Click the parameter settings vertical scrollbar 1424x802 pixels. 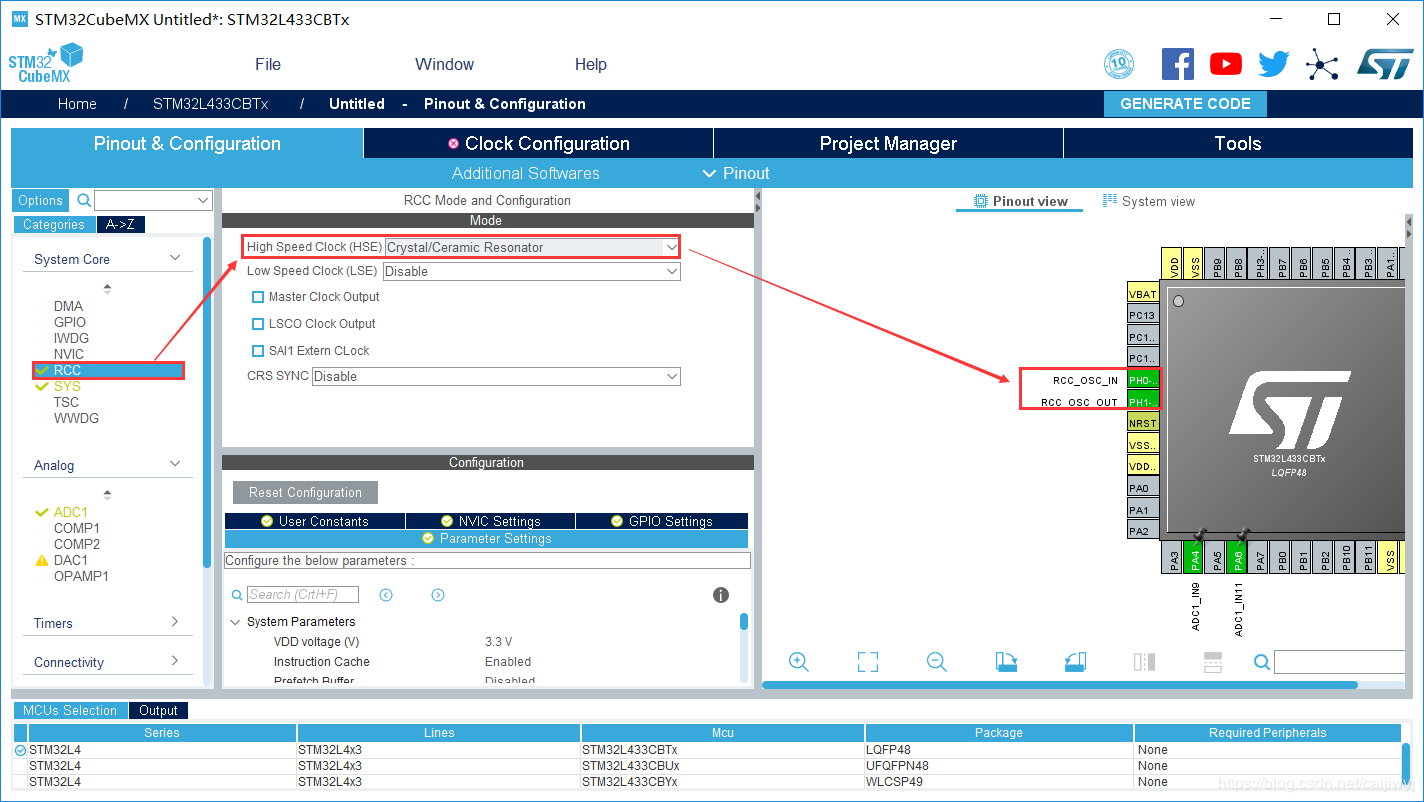[x=743, y=622]
